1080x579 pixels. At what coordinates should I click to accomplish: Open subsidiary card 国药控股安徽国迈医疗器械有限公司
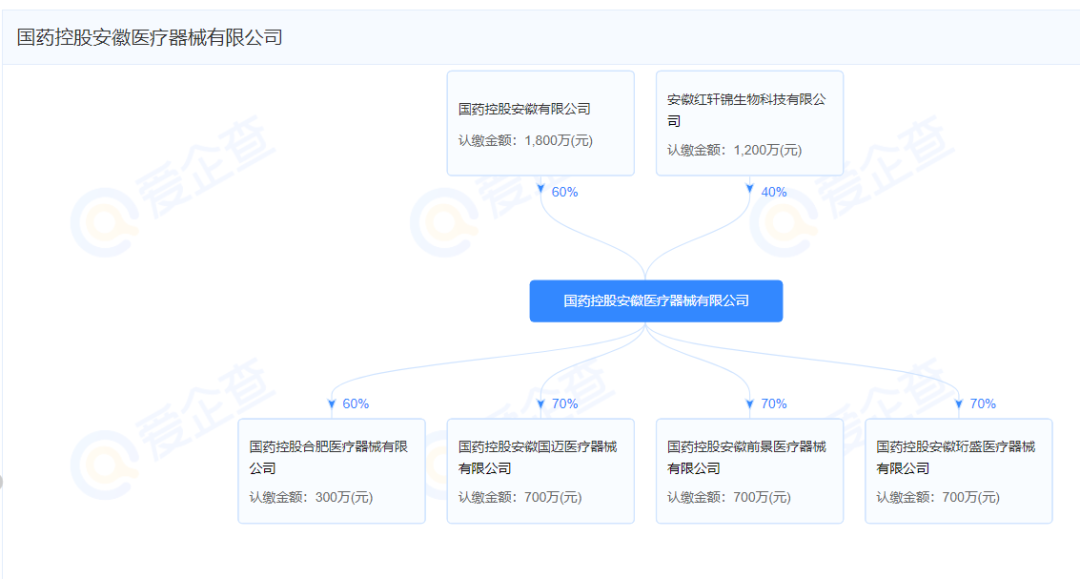pyautogui.click(x=541, y=471)
